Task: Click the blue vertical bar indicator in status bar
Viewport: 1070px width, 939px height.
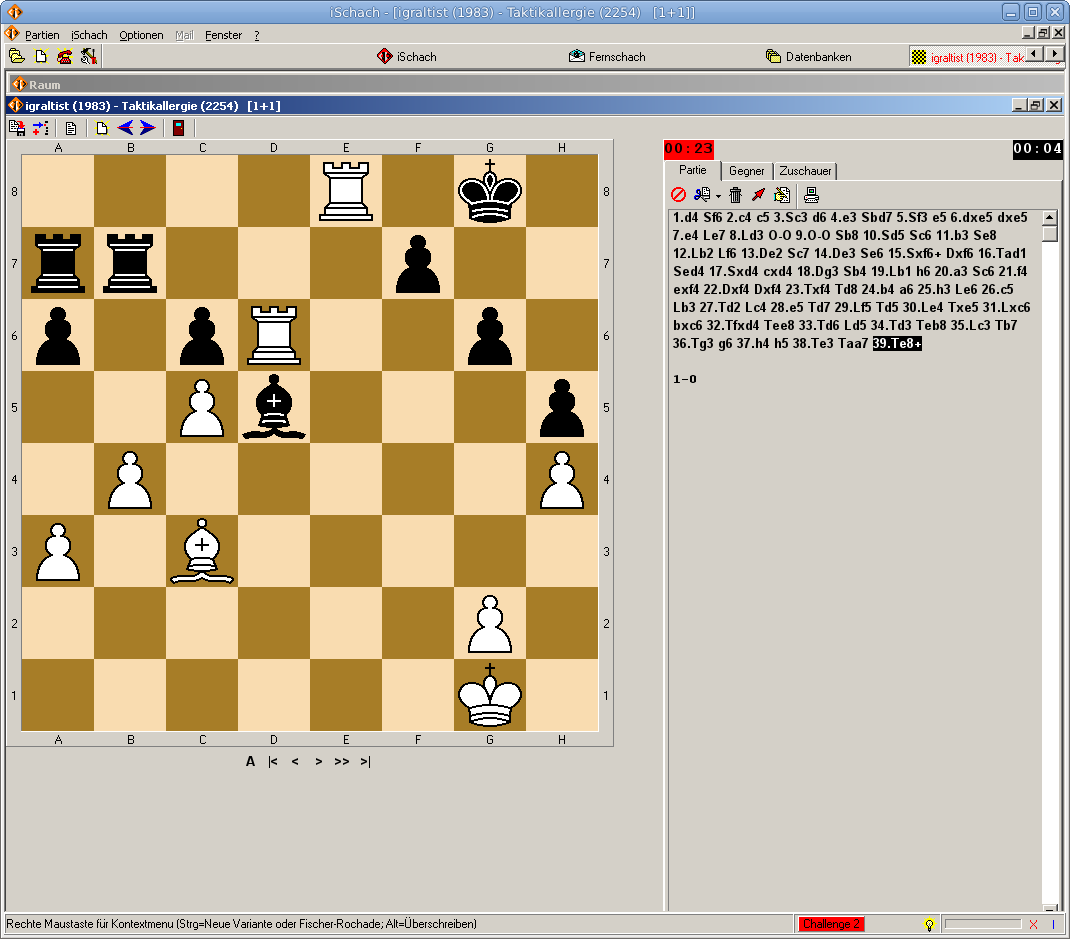Action: tap(1053, 925)
